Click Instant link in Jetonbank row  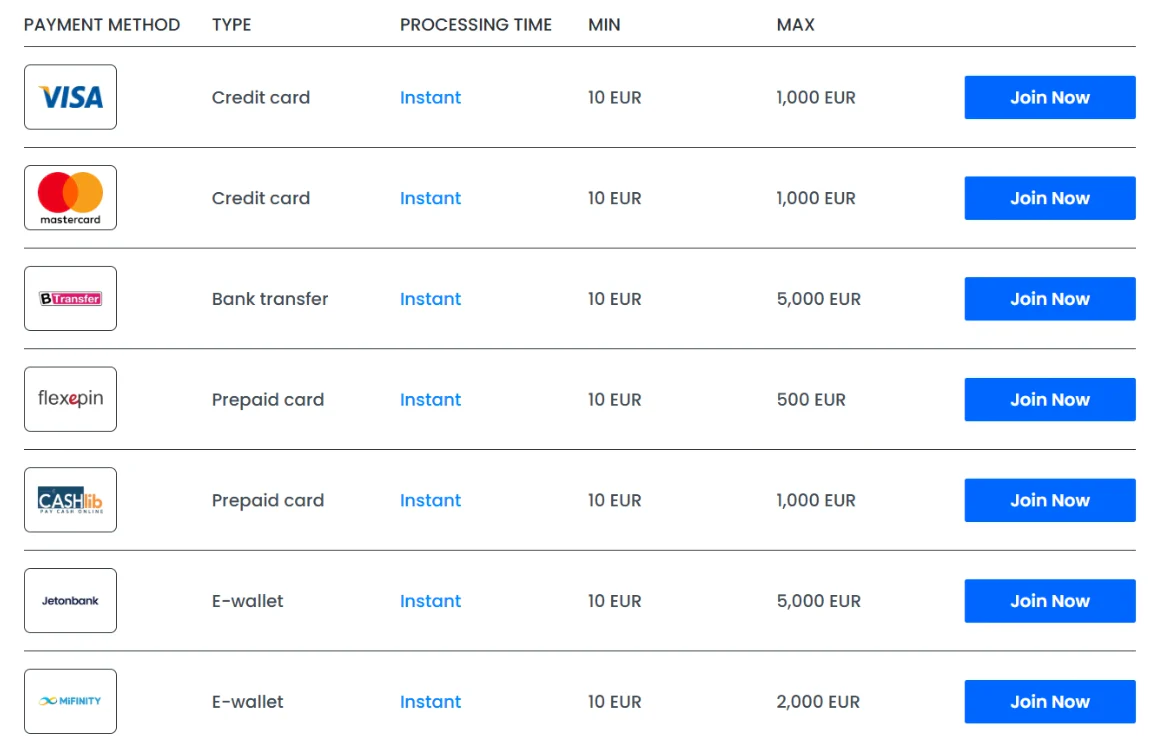pos(431,601)
